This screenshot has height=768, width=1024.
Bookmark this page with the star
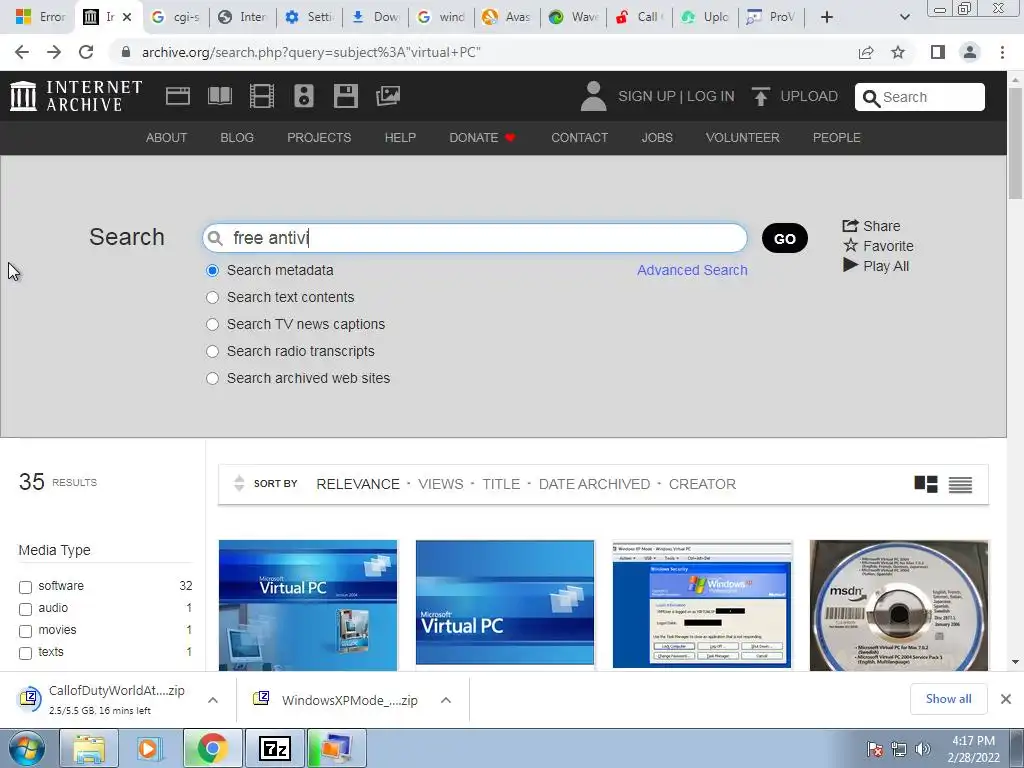pyautogui.click(x=898, y=52)
